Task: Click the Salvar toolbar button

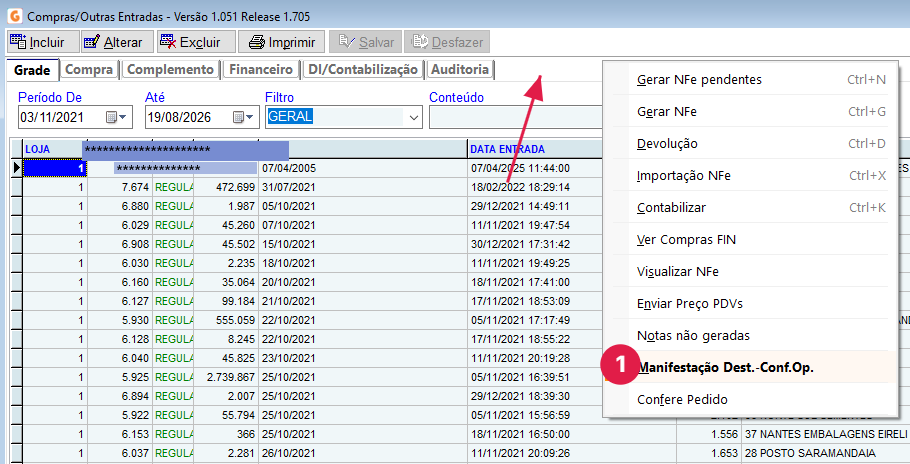Action: [365, 42]
